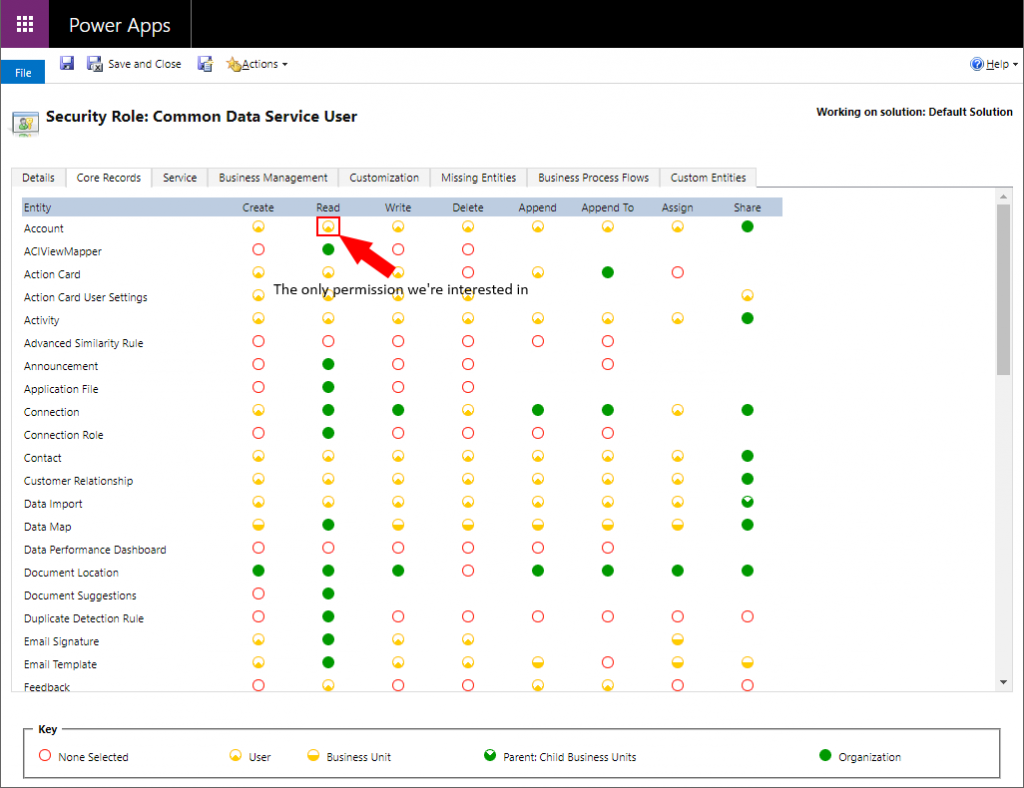Click the Read column header
Viewport: 1024px width, 788px height.
point(328,208)
